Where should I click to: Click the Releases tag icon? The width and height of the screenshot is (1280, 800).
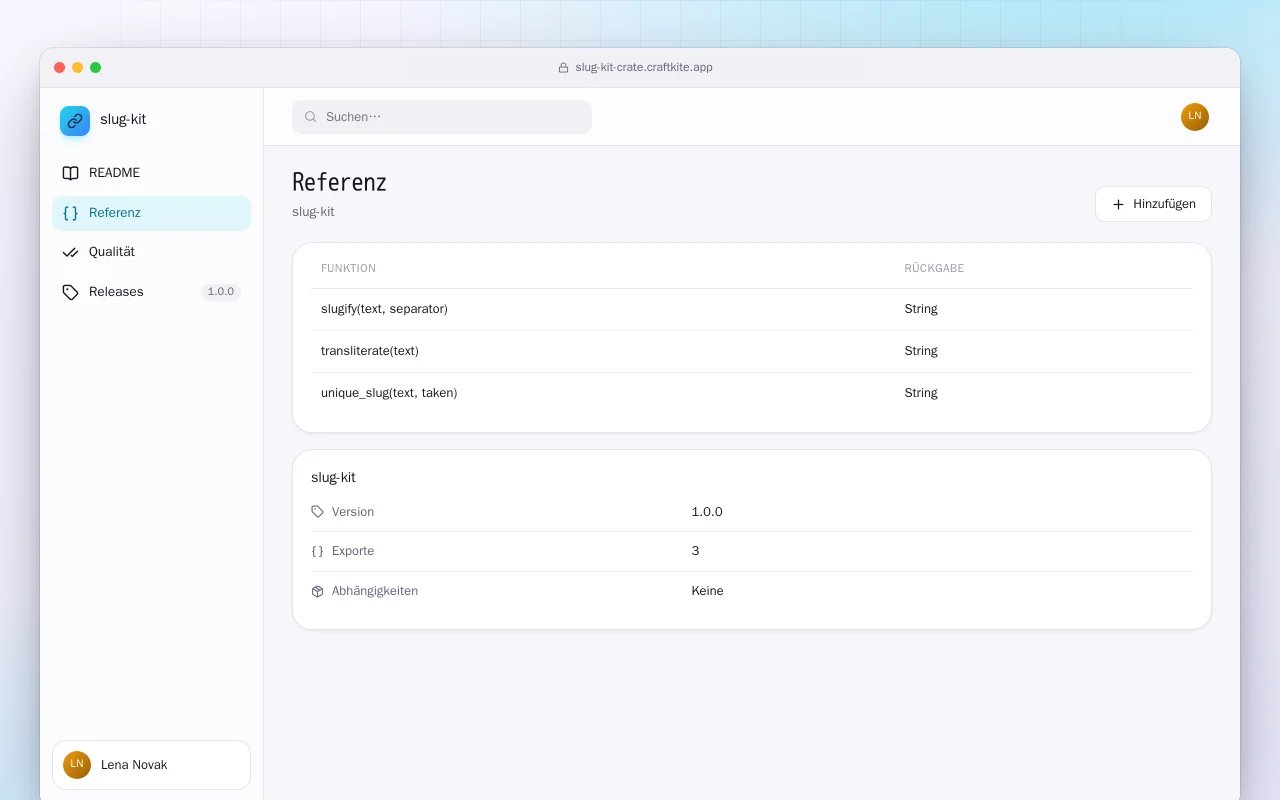[x=70, y=292]
